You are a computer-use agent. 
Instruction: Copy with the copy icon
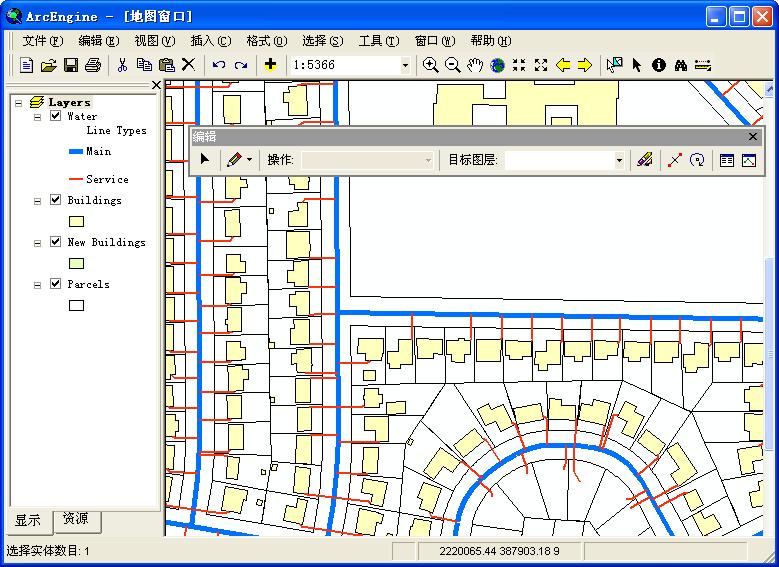[x=145, y=65]
